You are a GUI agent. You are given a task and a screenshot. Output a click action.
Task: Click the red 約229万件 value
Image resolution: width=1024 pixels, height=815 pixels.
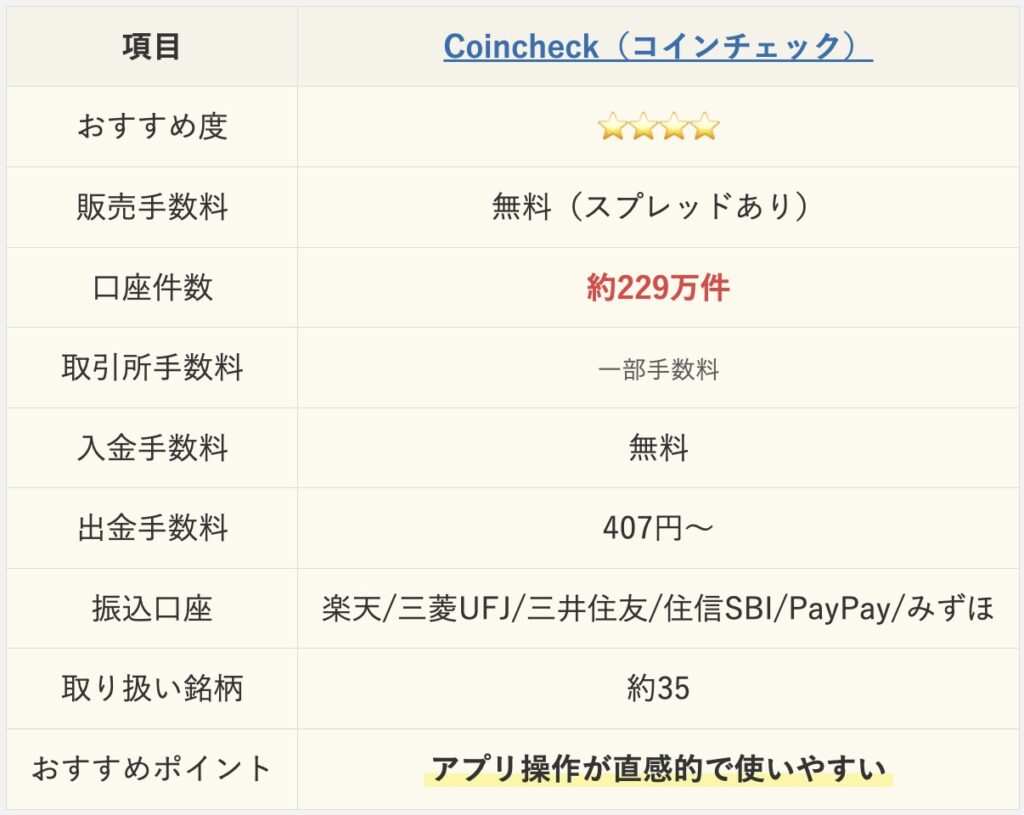click(x=658, y=287)
